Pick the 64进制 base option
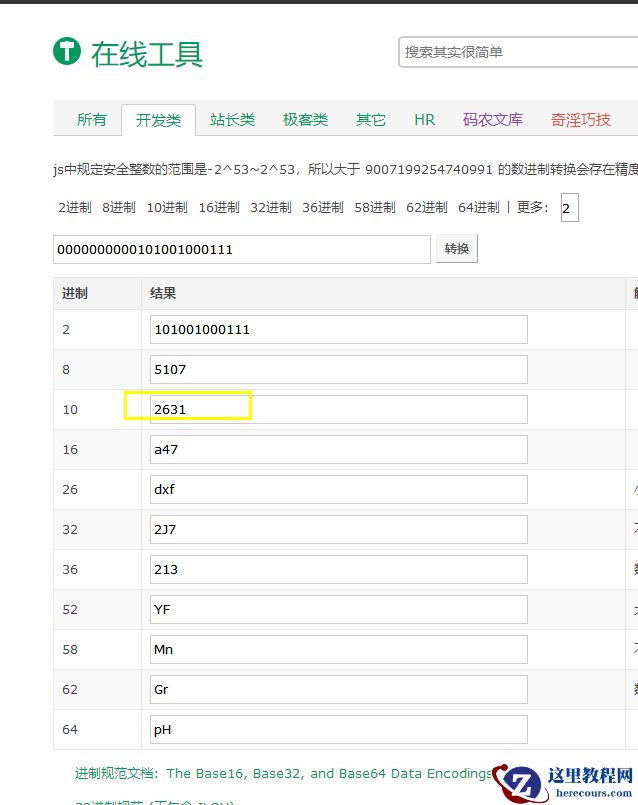This screenshot has width=638, height=805. [x=478, y=207]
